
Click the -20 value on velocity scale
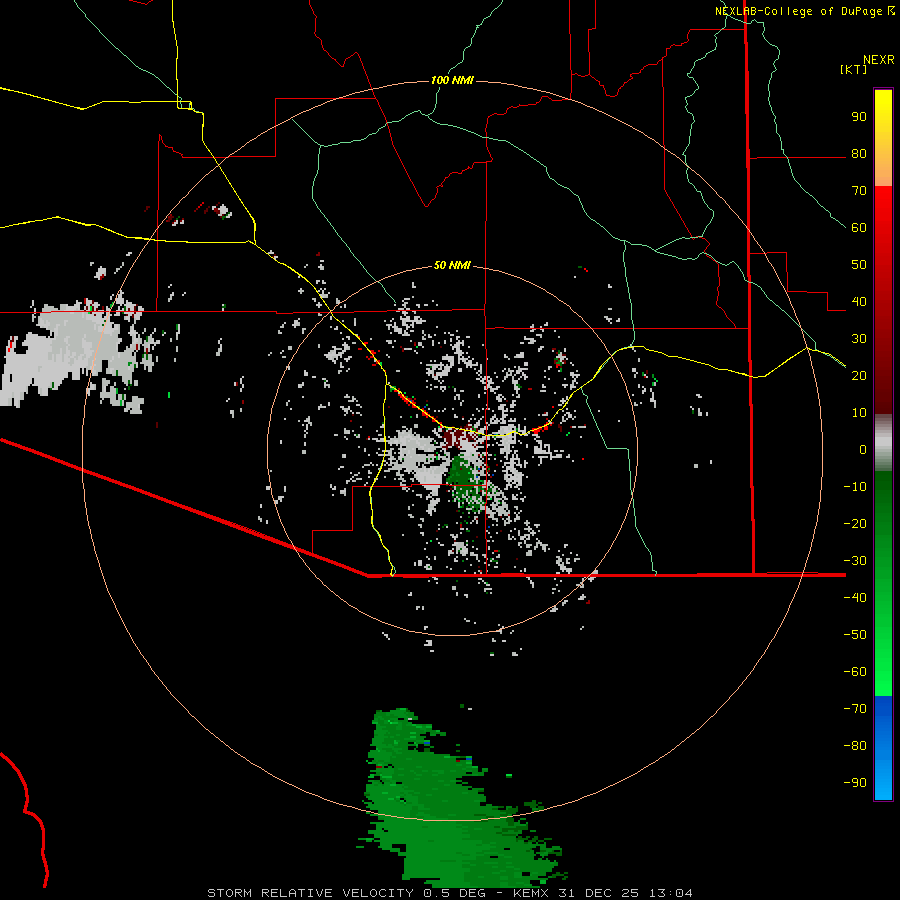pyautogui.click(x=855, y=524)
